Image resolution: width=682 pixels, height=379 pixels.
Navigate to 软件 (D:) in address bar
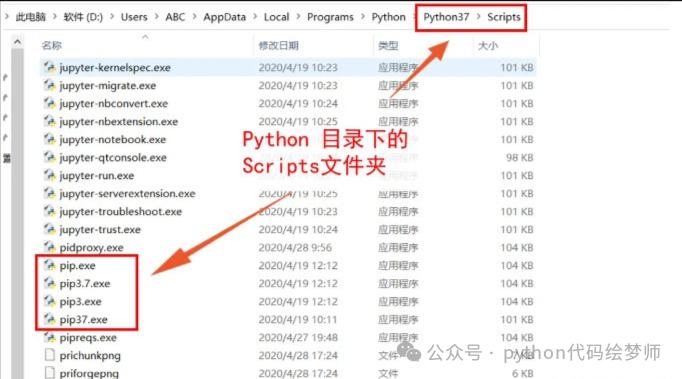(x=83, y=17)
